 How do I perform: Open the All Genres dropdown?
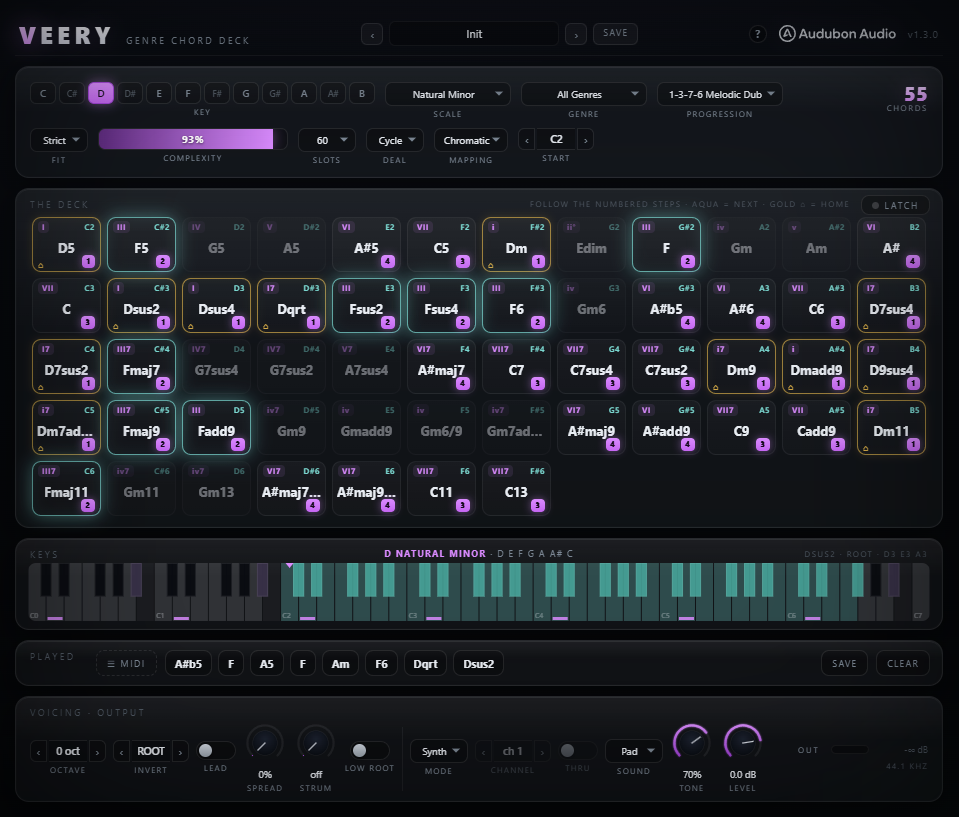583,94
